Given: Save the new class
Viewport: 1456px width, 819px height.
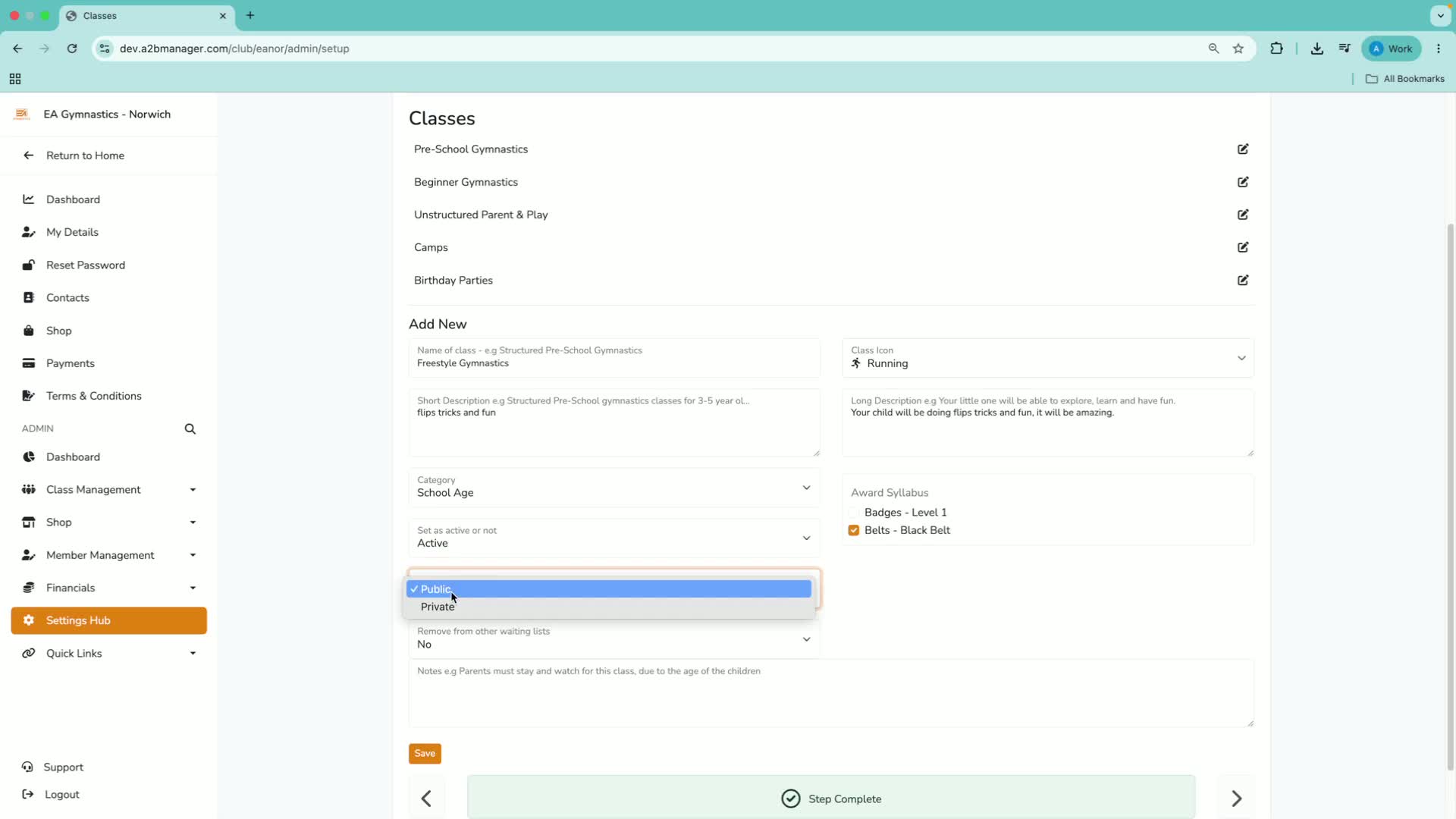Looking at the screenshot, I should [425, 754].
